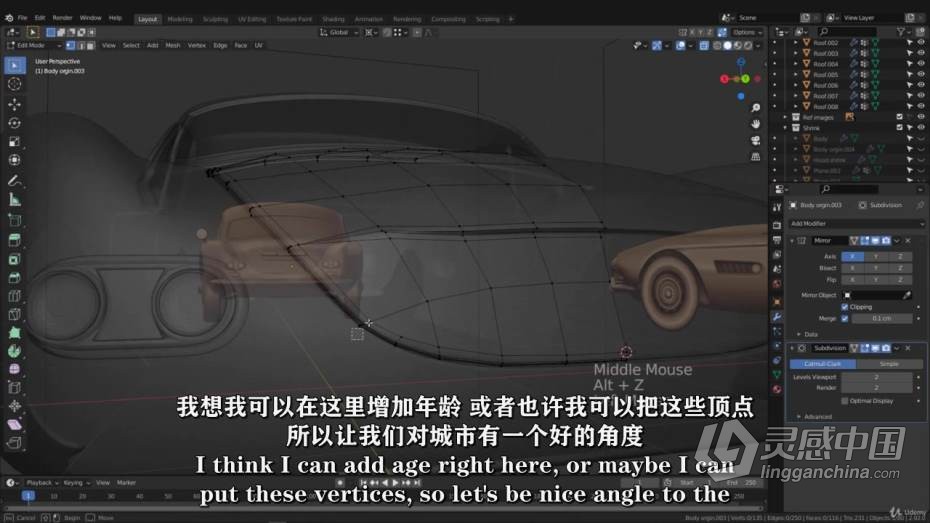Select Simple subdivision type
This screenshot has height=523, width=930.
889,363
